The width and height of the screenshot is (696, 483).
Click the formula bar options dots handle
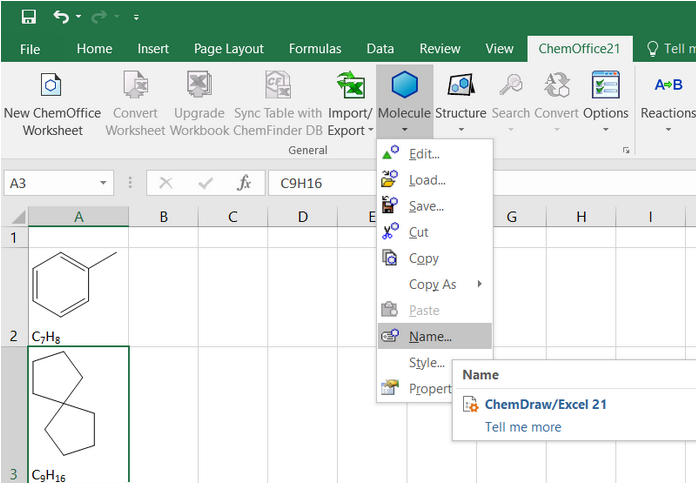click(x=130, y=182)
